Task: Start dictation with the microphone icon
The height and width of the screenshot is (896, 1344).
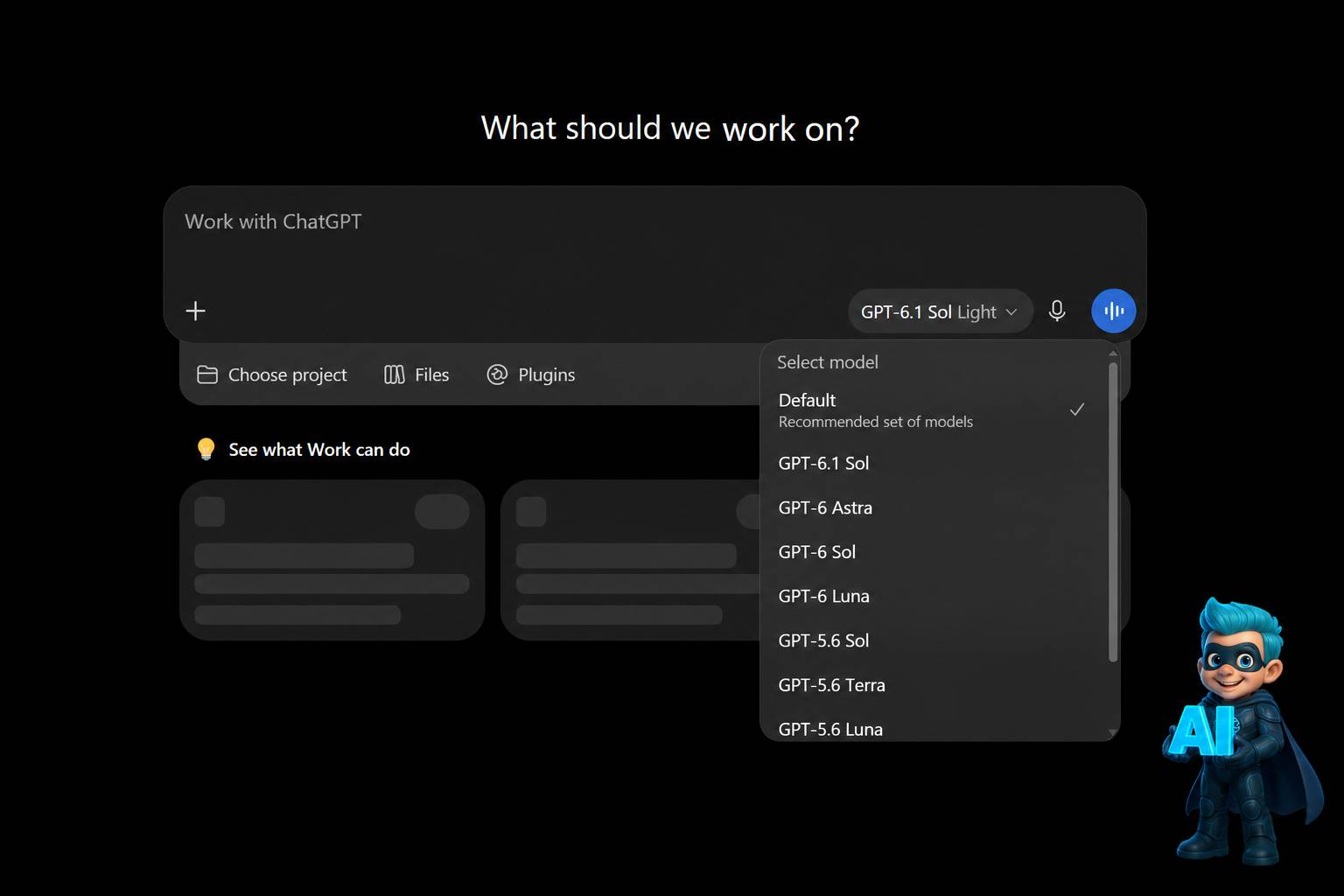Action: click(1057, 311)
